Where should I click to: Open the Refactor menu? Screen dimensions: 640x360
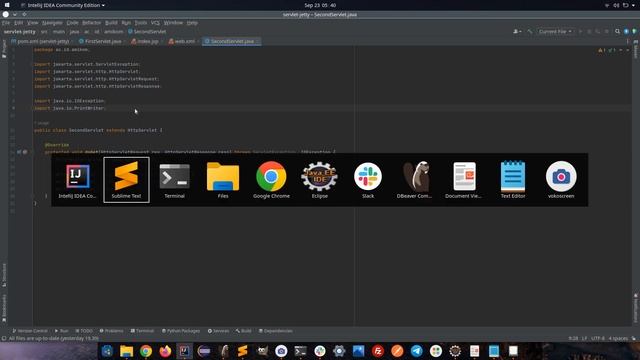point(91,23)
